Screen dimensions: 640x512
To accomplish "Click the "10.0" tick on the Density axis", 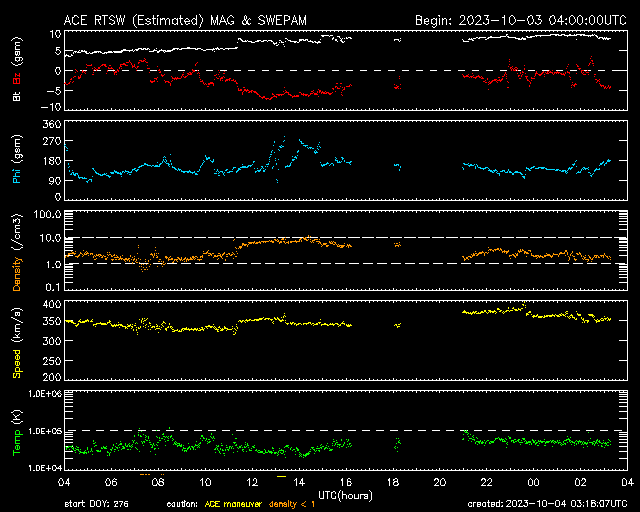I will point(51,238).
